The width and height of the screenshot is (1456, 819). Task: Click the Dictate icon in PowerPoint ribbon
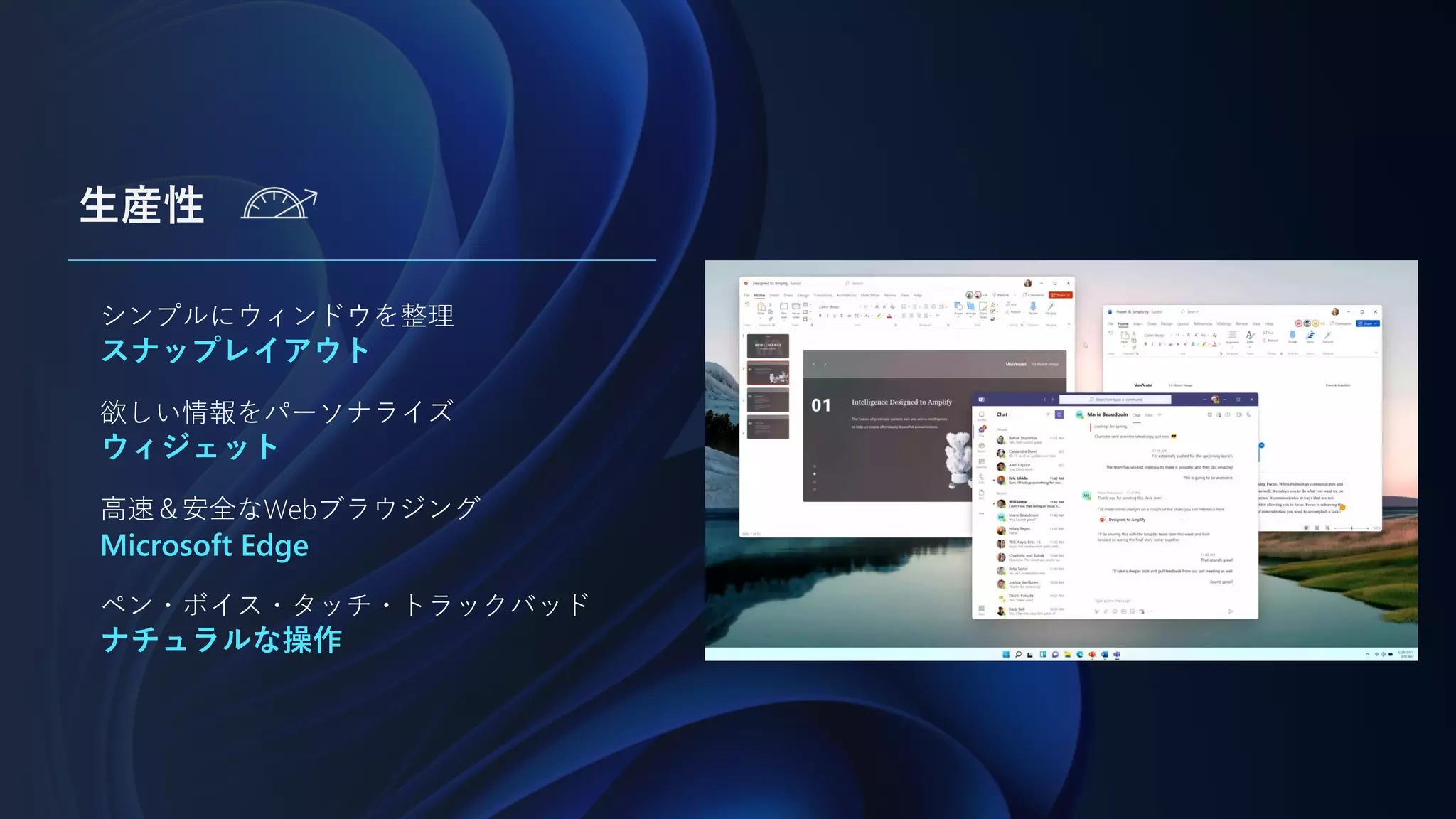(1033, 309)
